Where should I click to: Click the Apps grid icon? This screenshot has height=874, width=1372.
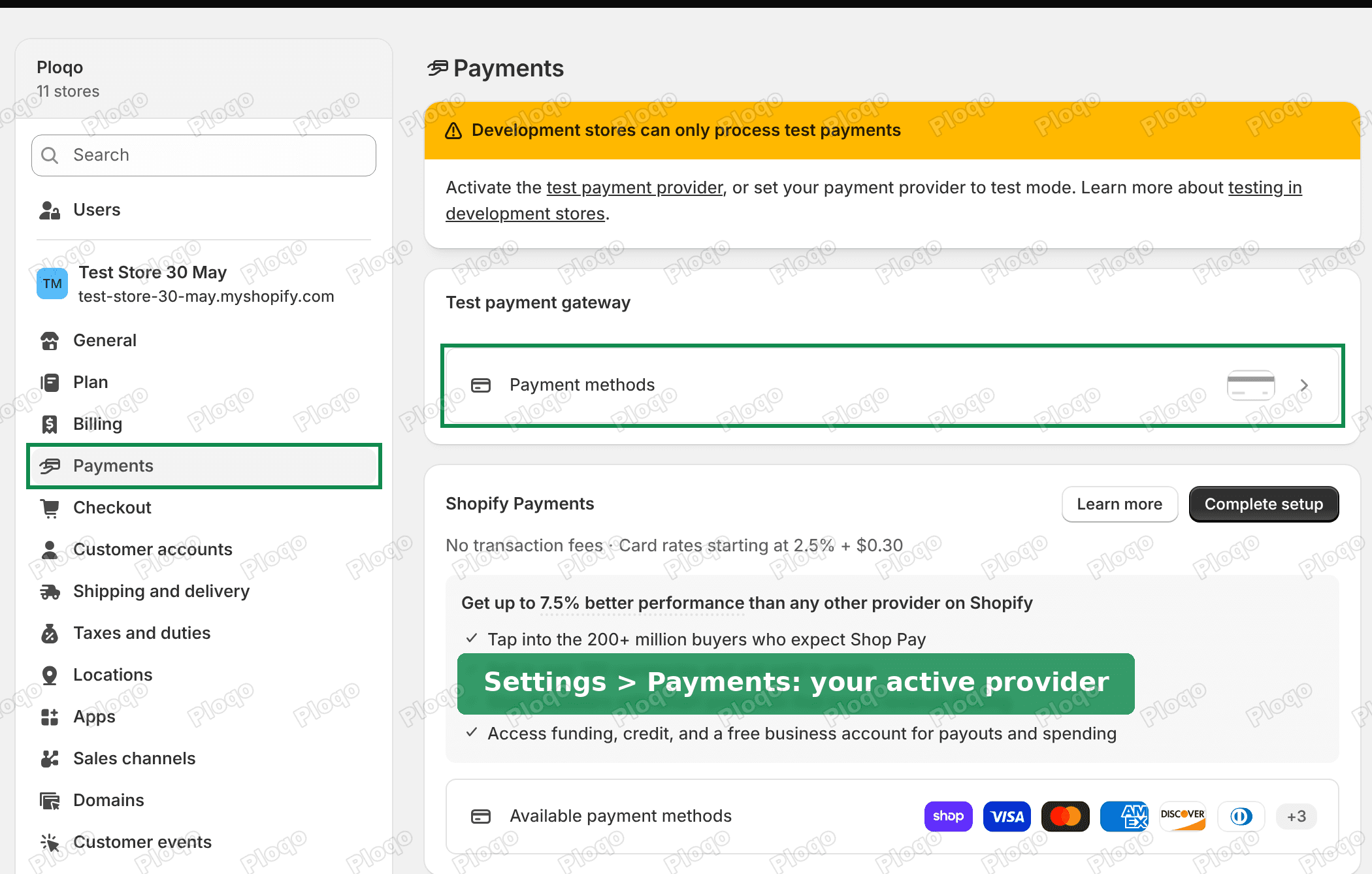coord(50,717)
